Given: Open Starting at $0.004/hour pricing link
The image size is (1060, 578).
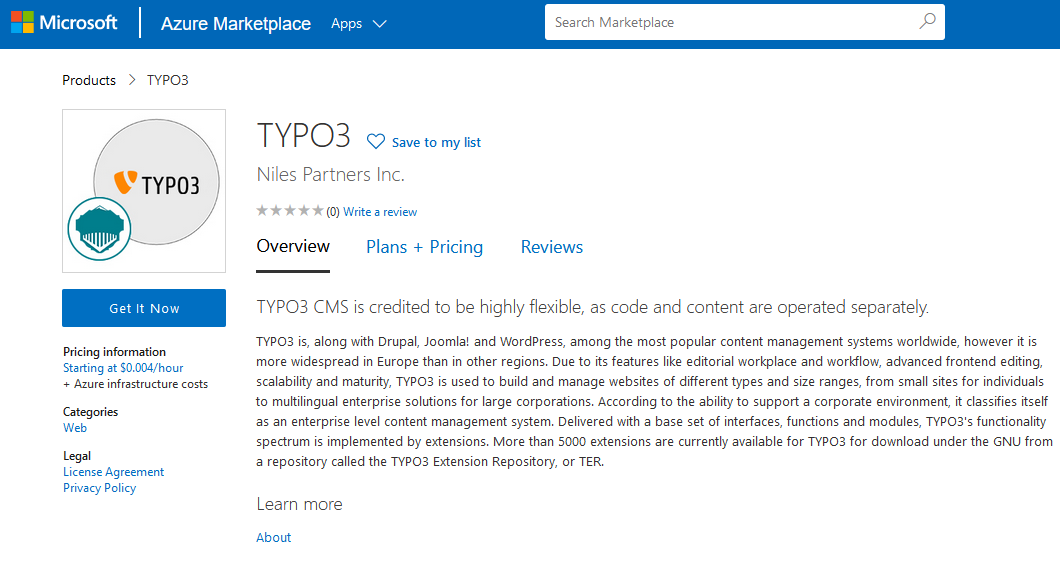Looking at the screenshot, I should (123, 368).
